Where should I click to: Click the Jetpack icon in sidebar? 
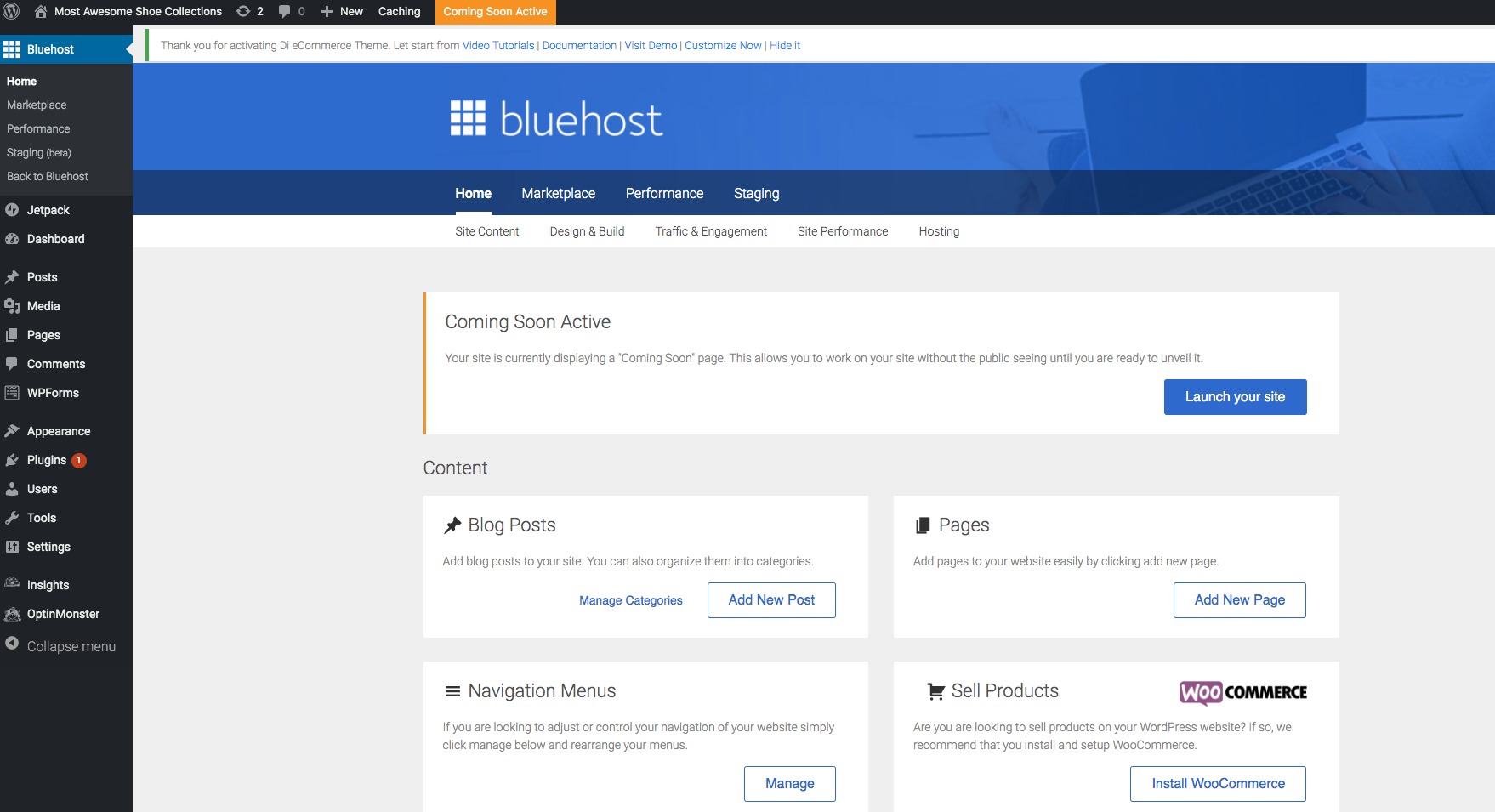point(12,210)
